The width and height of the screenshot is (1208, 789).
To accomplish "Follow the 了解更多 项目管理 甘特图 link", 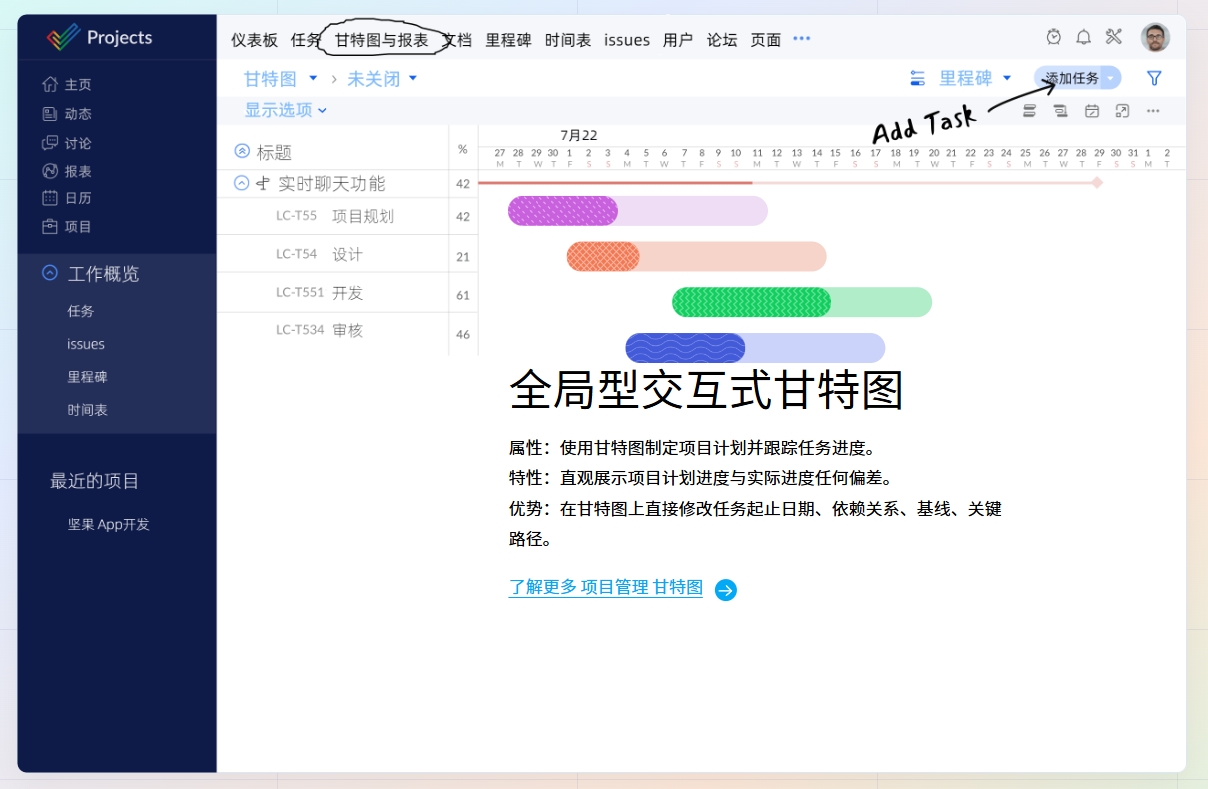I will pyautogui.click(x=606, y=588).
